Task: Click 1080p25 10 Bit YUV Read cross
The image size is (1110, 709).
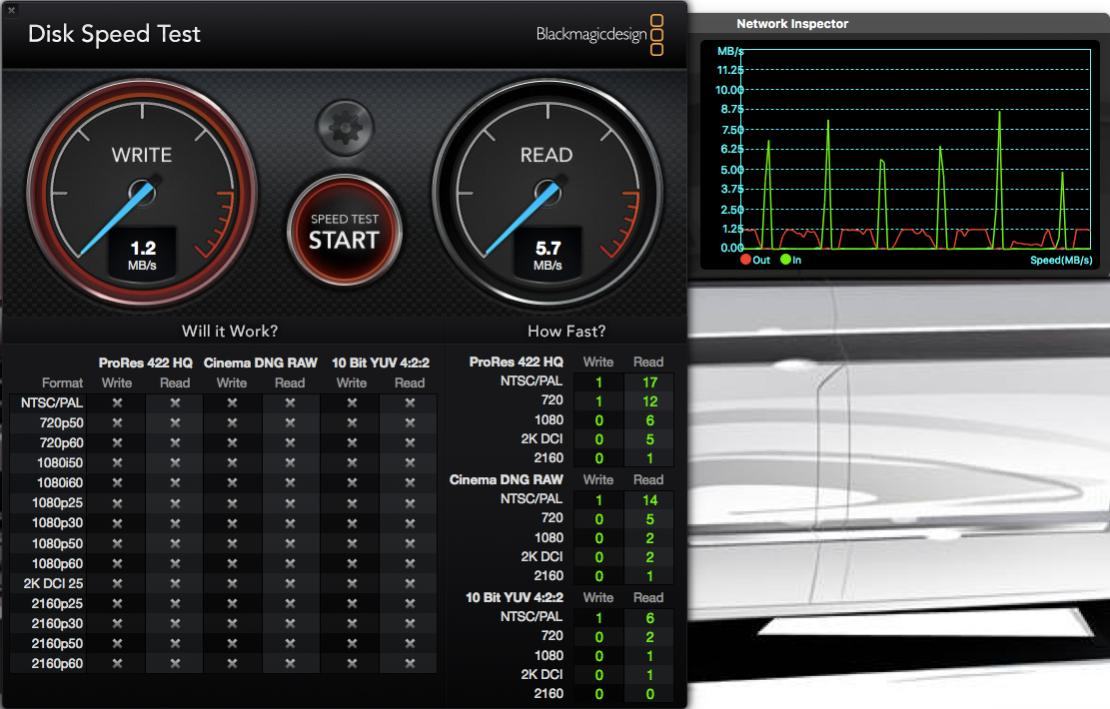Action: pos(410,503)
